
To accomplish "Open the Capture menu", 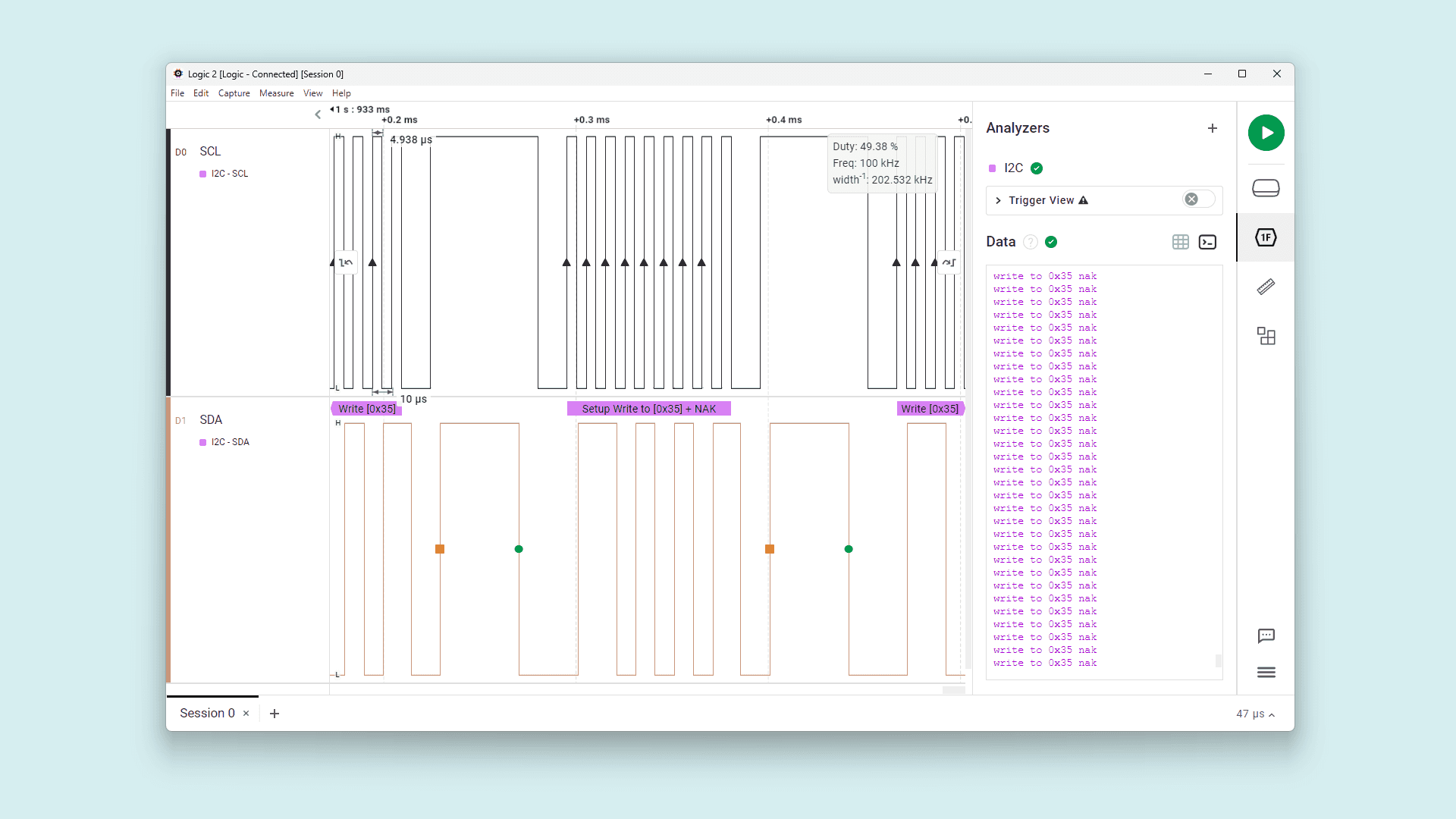I will [x=234, y=93].
